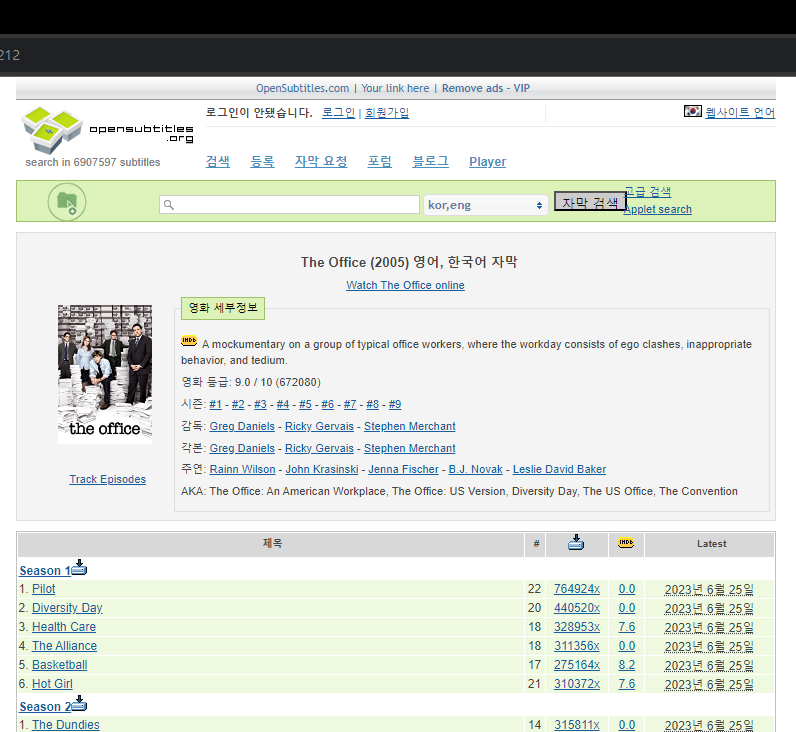This screenshot has width=796, height=732.
Task: Open the Basketball episode link
Action: (59, 665)
